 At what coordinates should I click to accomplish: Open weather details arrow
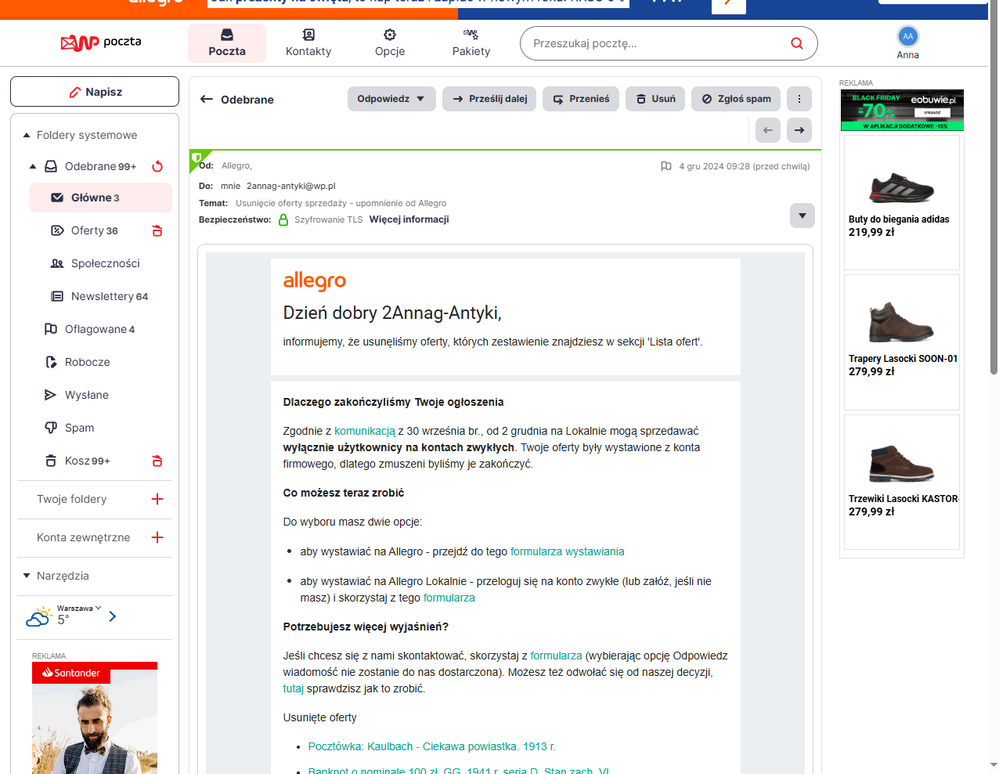pos(113,617)
